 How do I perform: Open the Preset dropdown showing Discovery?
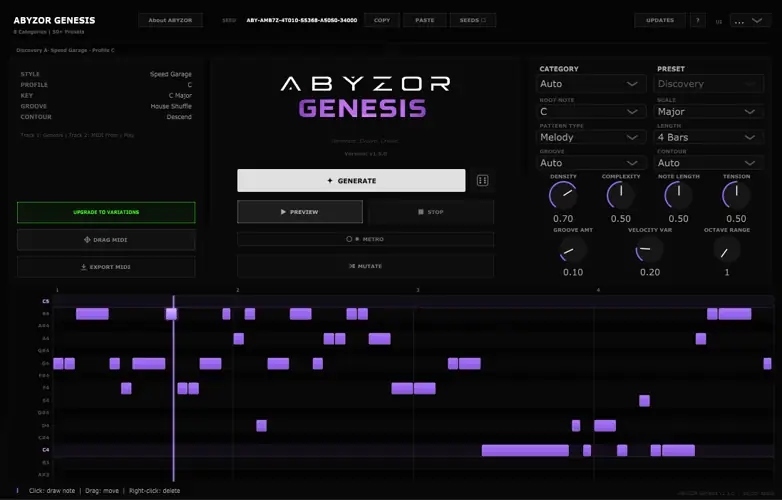click(708, 84)
